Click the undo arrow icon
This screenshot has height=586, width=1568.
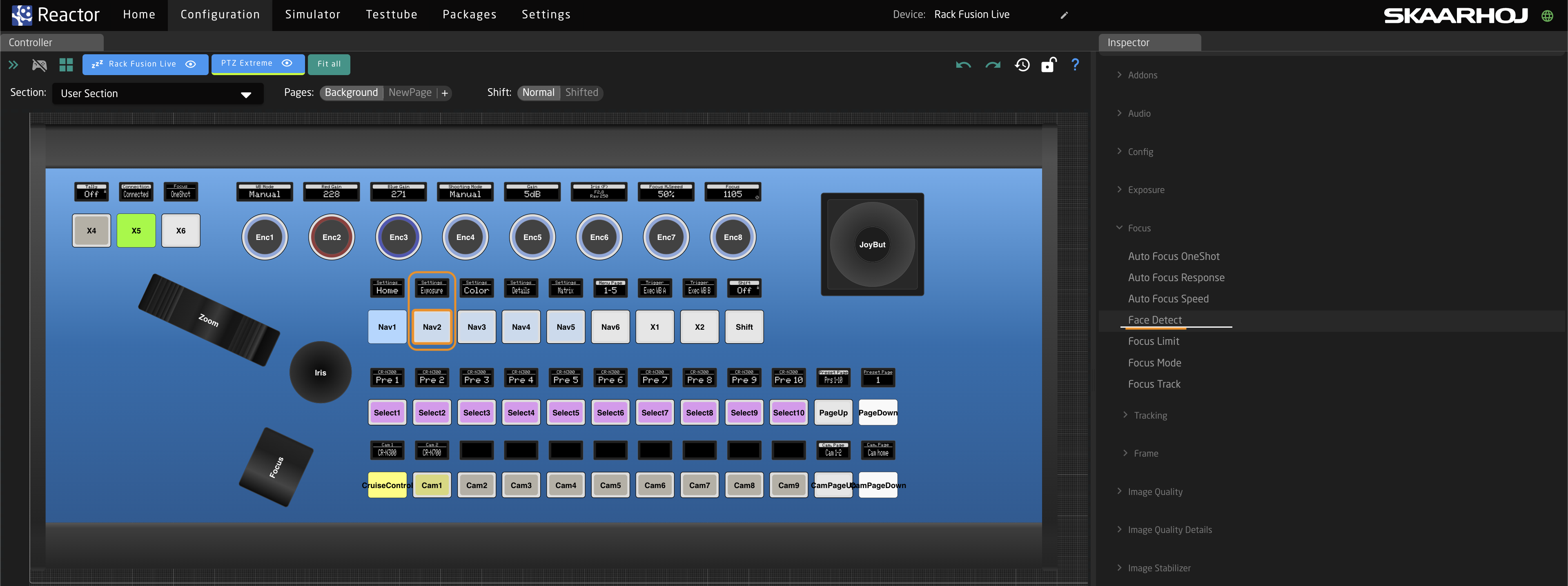point(963,65)
